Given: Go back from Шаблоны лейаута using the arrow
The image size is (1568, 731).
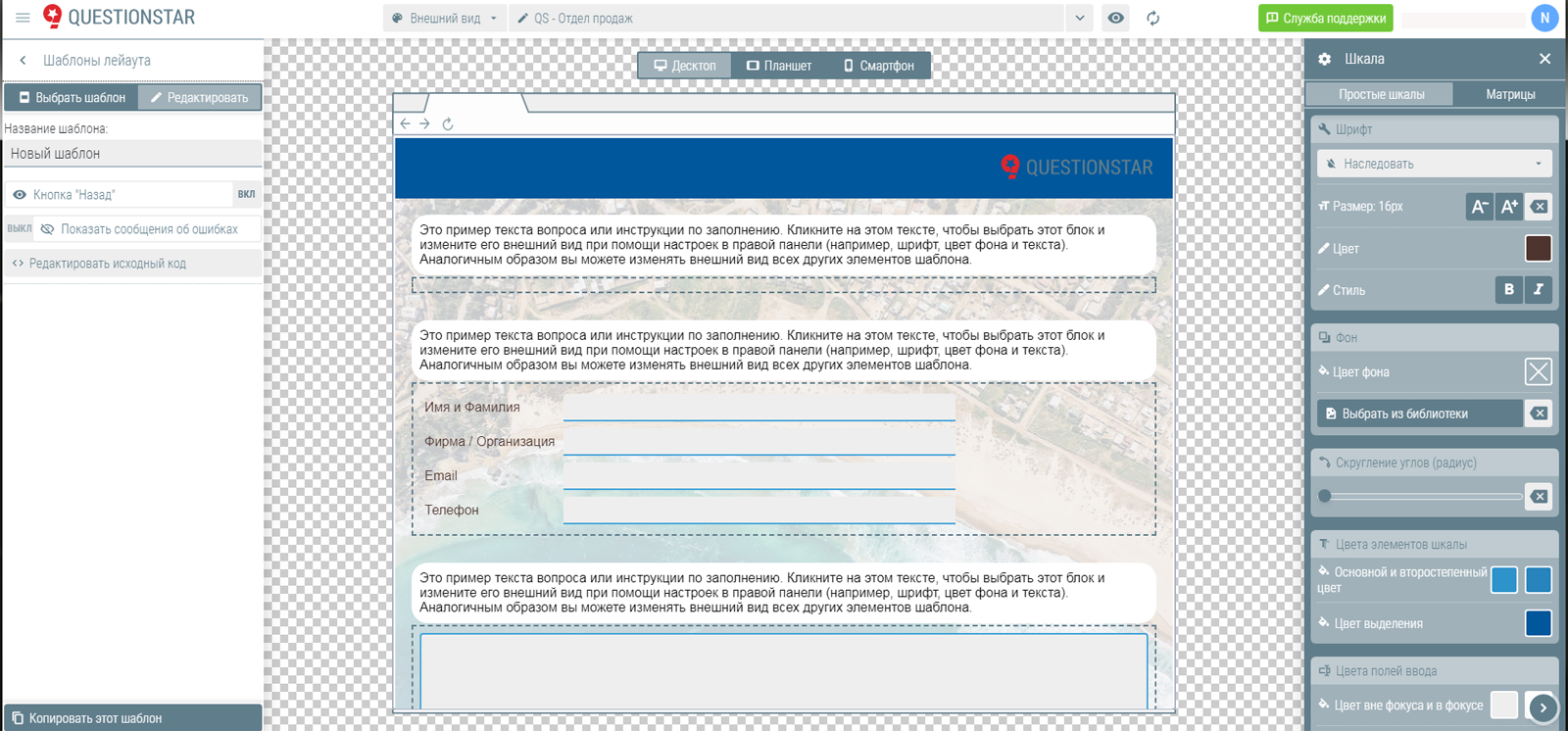Looking at the screenshot, I should [x=23, y=61].
